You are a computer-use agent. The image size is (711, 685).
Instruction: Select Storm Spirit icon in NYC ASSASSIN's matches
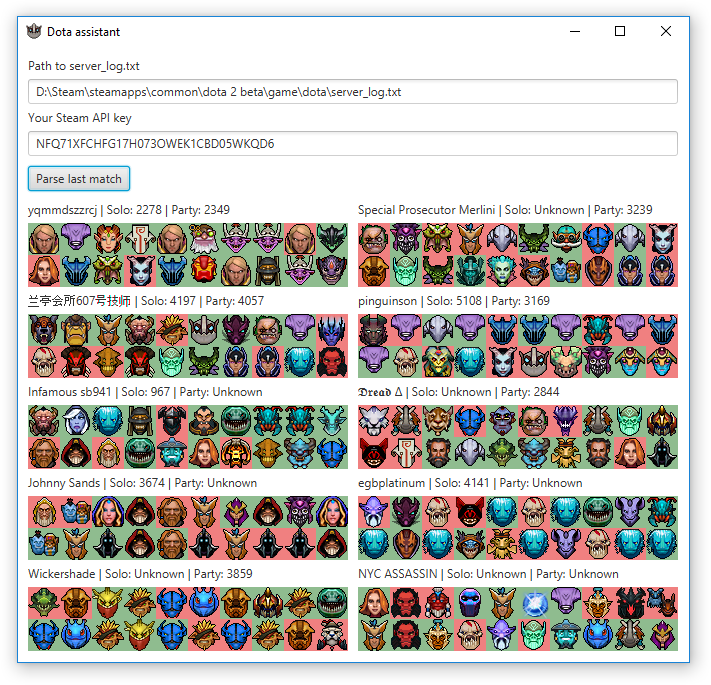[566, 635]
